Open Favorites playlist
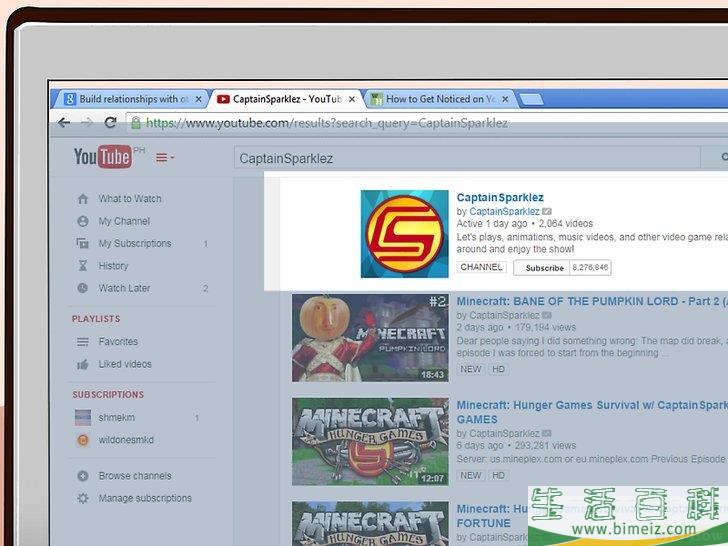Screen dimensions: 728x546 tap(118, 342)
